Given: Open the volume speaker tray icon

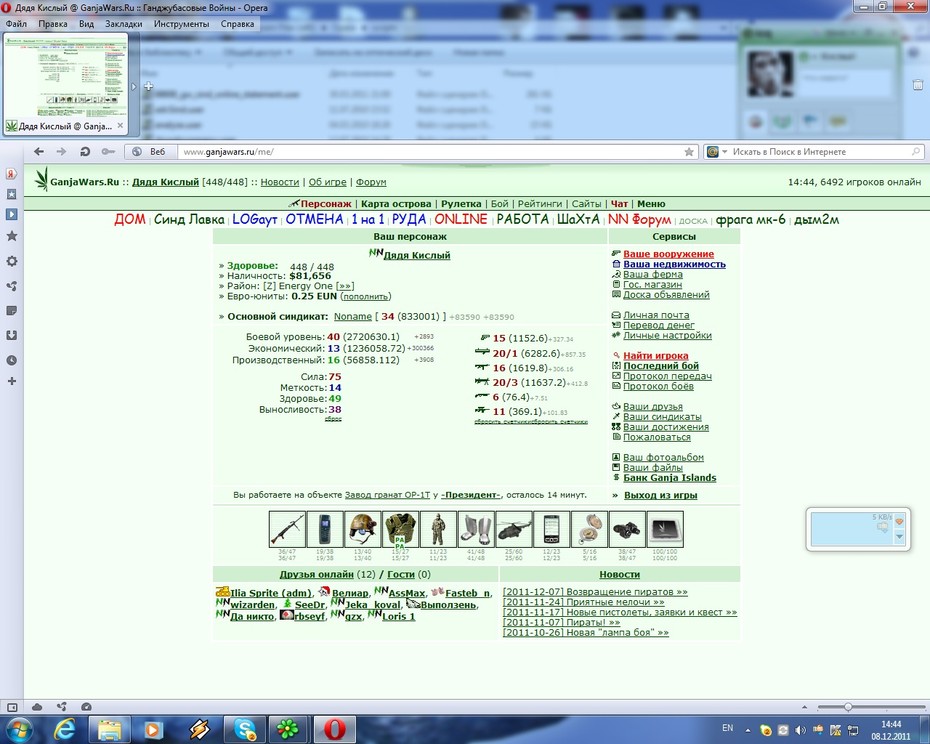Looking at the screenshot, I should click(800, 730).
